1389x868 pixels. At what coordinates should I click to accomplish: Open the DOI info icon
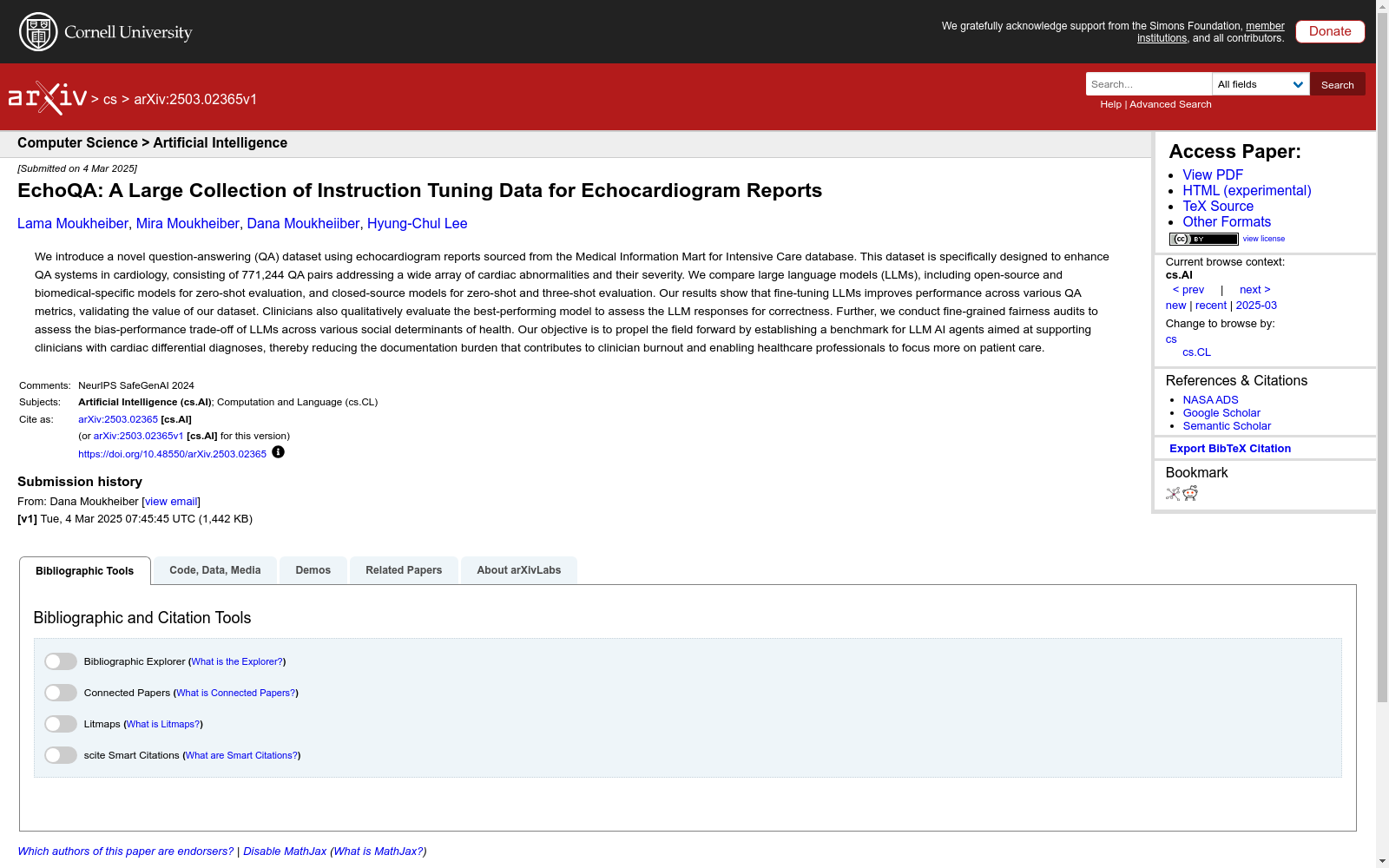[x=278, y=452]
